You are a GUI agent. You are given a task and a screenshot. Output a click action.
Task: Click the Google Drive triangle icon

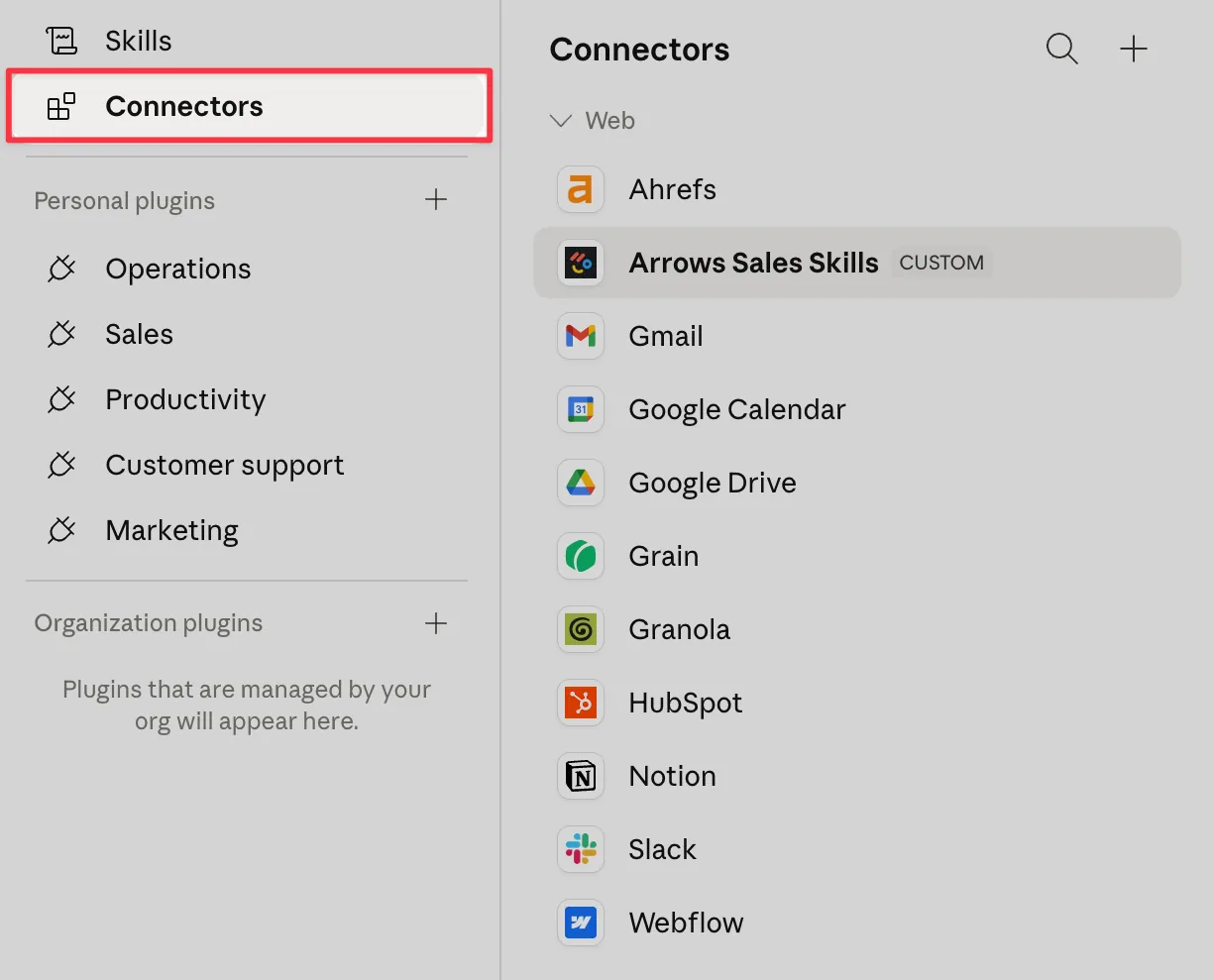point(581,483)
